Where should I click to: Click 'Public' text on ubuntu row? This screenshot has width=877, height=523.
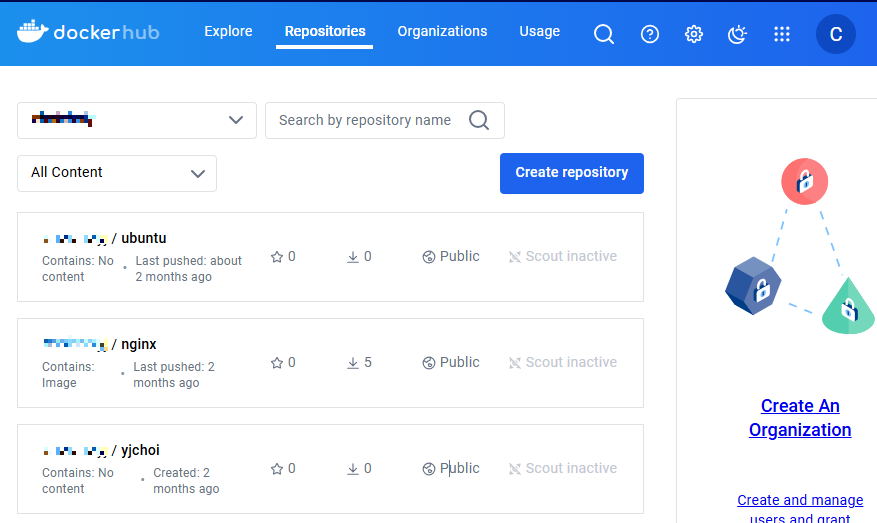459,256
